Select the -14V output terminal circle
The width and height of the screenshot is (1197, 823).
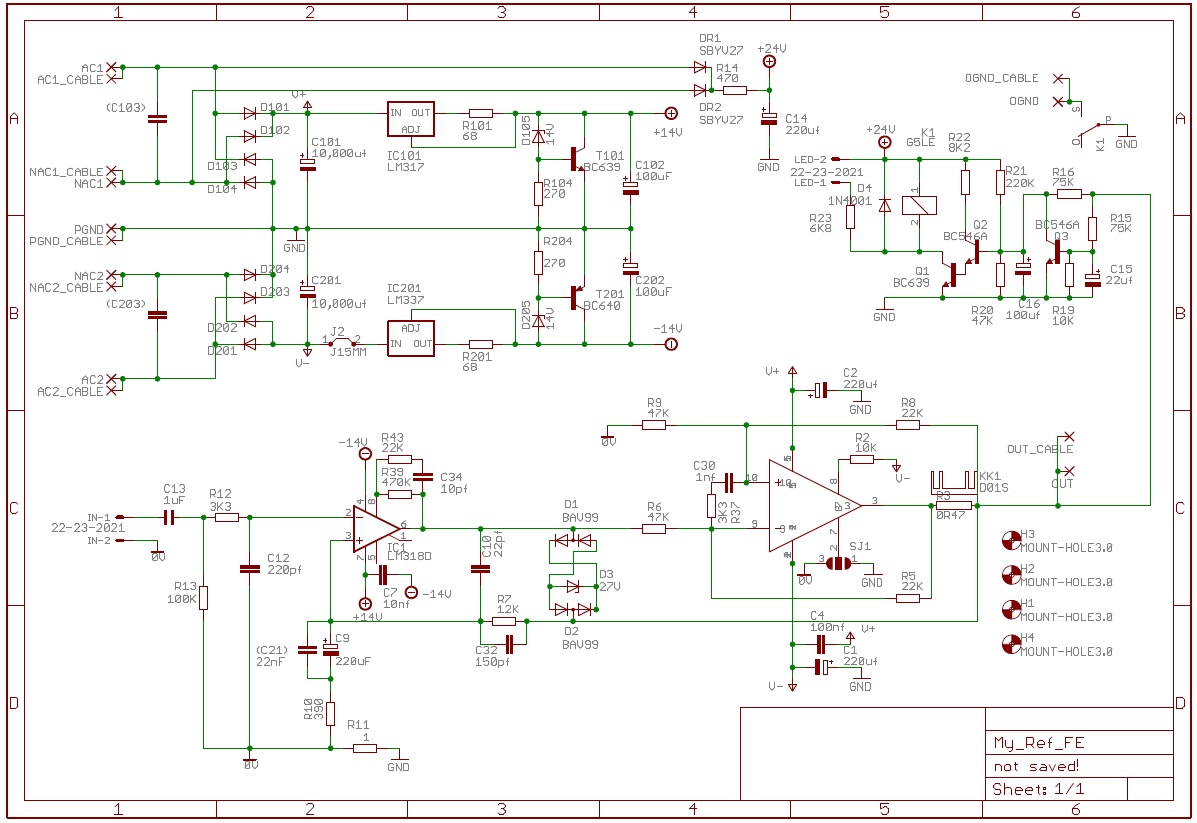point(671,344)
